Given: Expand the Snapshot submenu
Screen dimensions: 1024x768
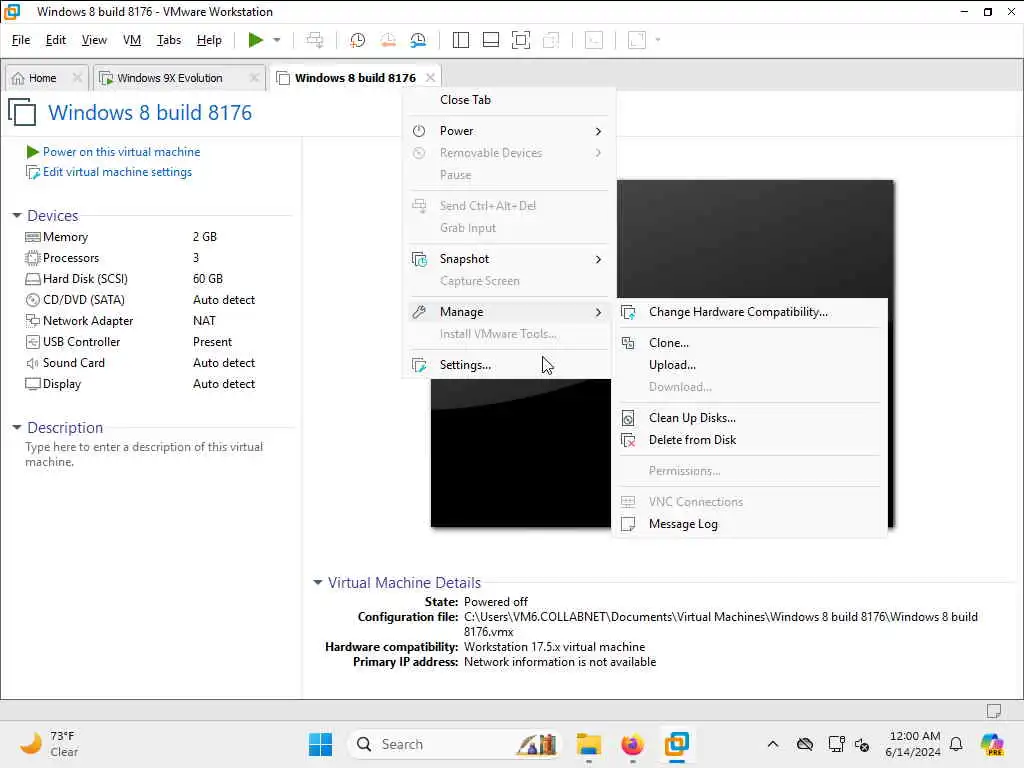Looking at the screenshot, I should click(509, 259).
